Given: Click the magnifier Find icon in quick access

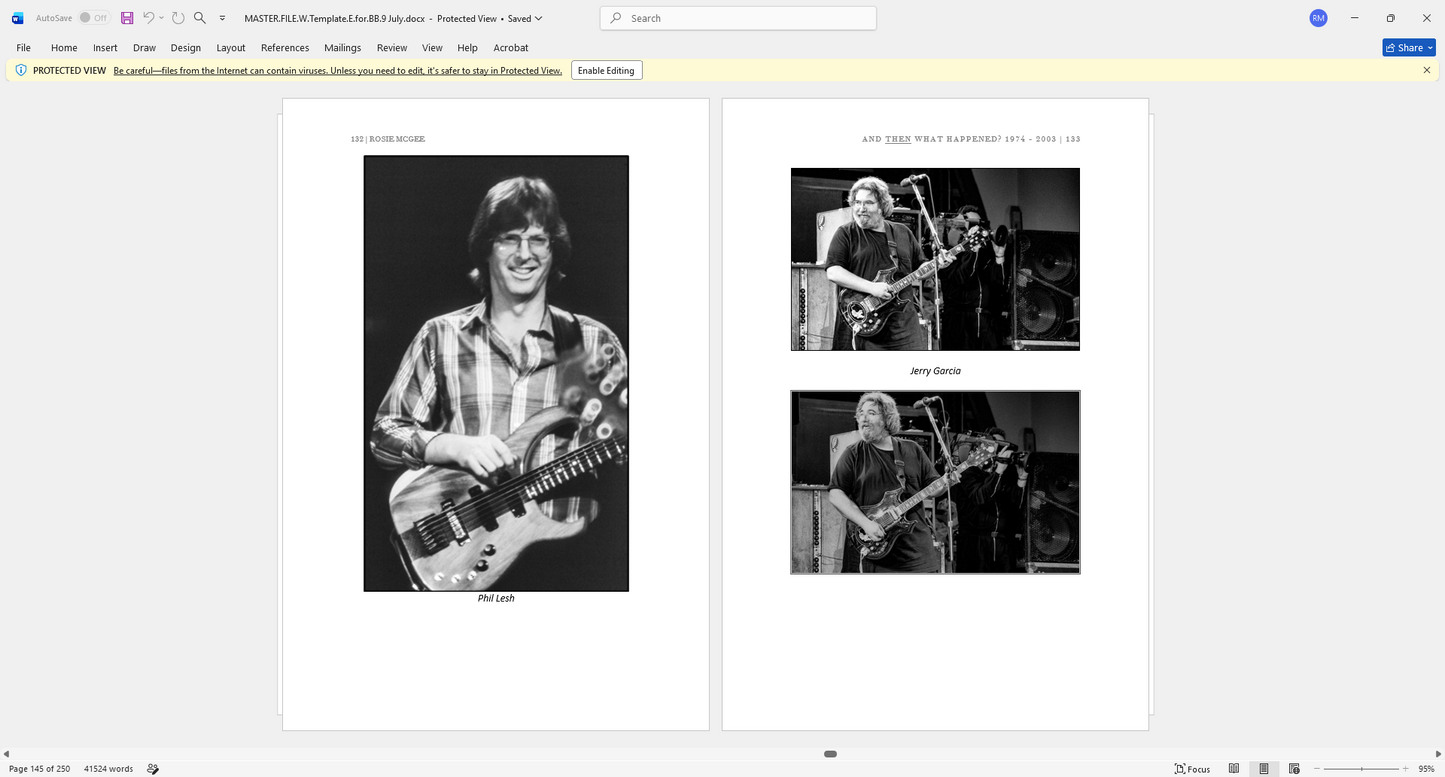Looking at the screenshot, I should (200, 18).
